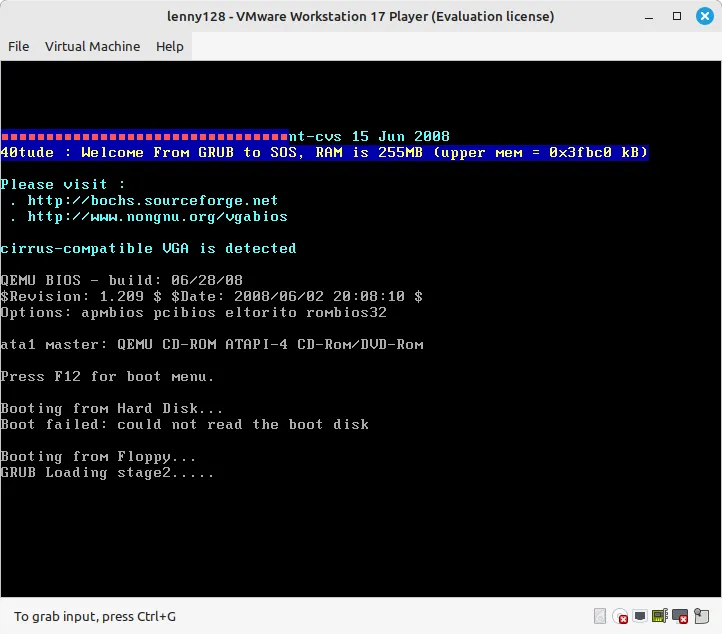
Task: Click 'To grab input, press Ctrl+G' status text
Action: 95,617
